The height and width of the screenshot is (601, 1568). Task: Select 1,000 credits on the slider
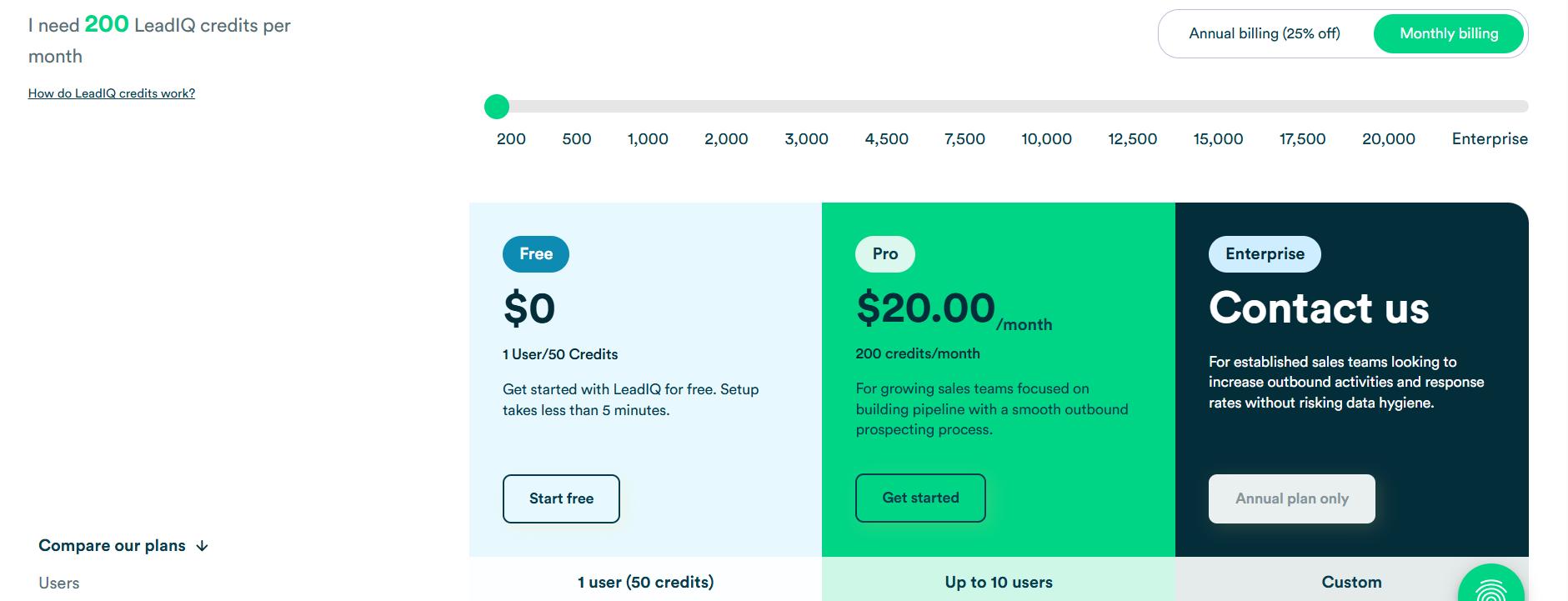pyautogui.click(x=647, y=139)
